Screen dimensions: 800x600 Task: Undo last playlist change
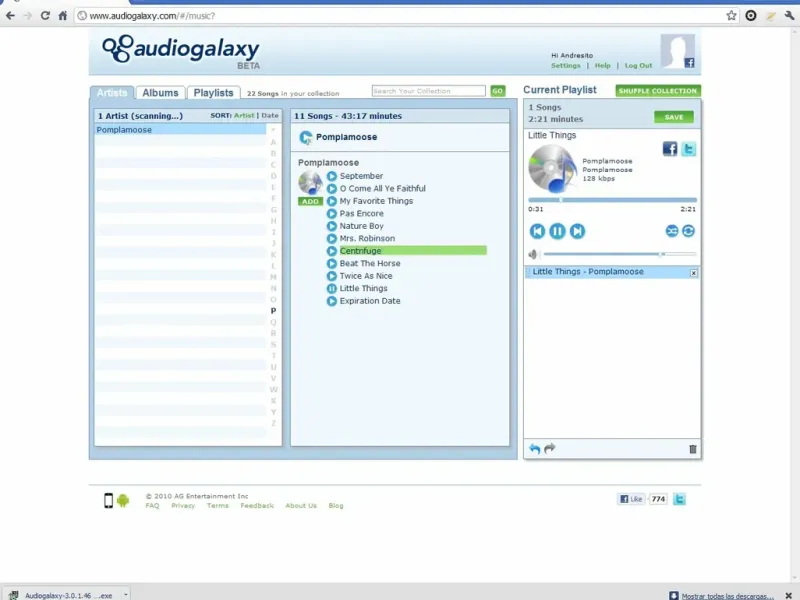[534, 449]
